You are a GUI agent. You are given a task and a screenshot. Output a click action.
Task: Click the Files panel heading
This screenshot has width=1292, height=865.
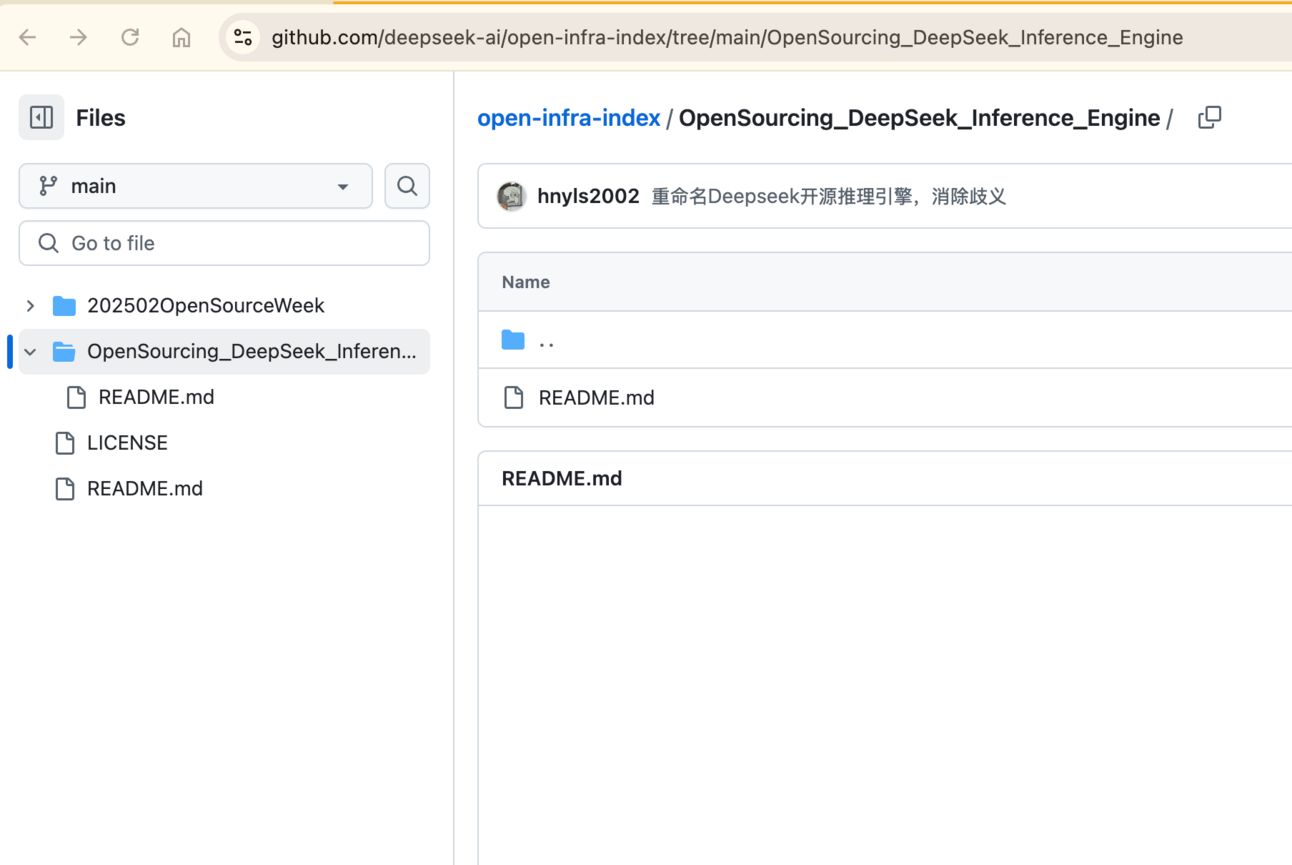(100, 118)
